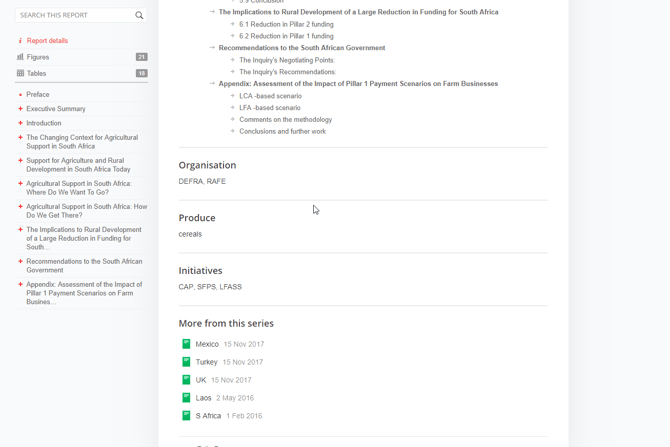Click the arrow before LCA-based scenario

[232, 96]
